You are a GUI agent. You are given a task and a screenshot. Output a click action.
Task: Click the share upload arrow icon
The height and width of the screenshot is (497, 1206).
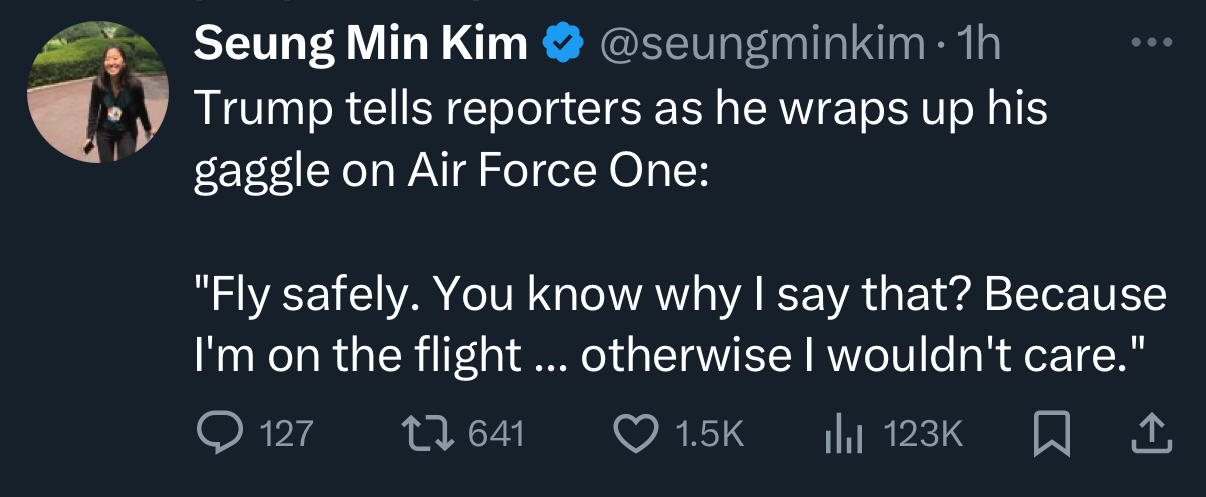(1152, 433)
